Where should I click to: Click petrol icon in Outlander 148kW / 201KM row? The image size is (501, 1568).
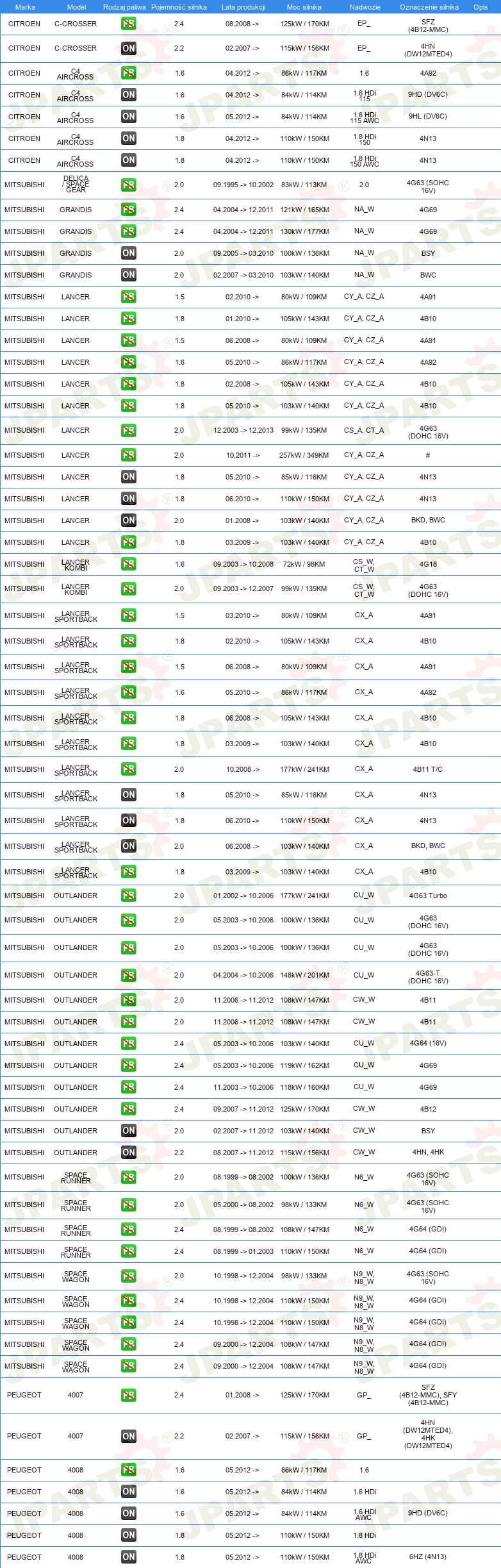coord(129,975)
